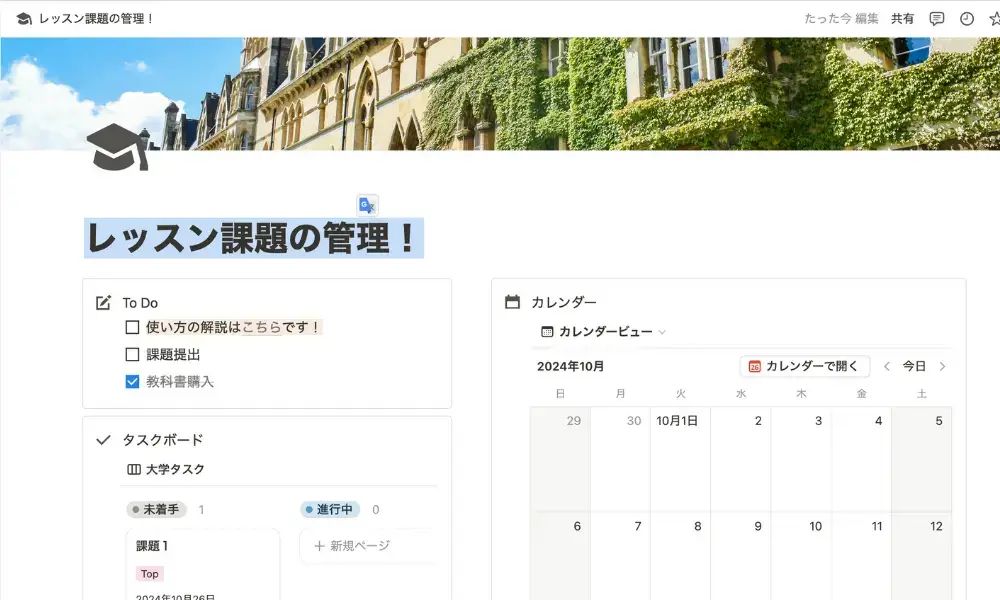Open the comments icon in the top bar
The height and width of the screenshot is (600, 1000).
[x=936, y=18]
